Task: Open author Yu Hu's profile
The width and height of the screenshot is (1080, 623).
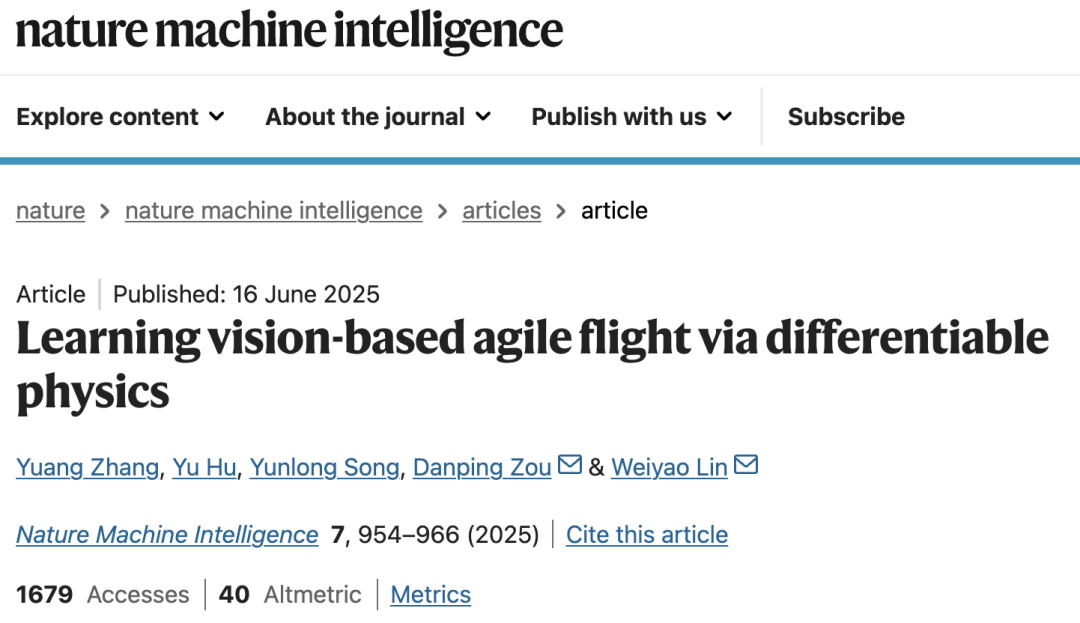Action: [x=204, y=467]
